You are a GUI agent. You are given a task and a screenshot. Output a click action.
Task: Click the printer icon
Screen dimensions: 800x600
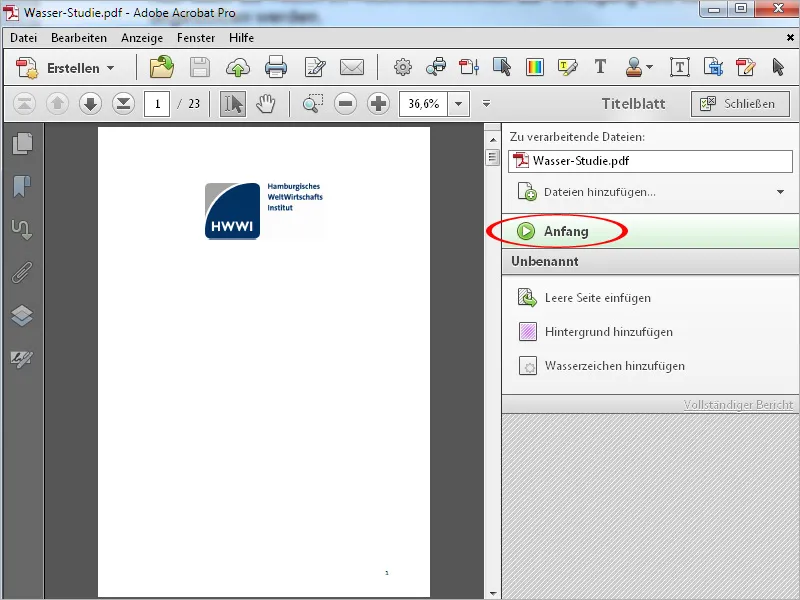(x=276, y=67)
